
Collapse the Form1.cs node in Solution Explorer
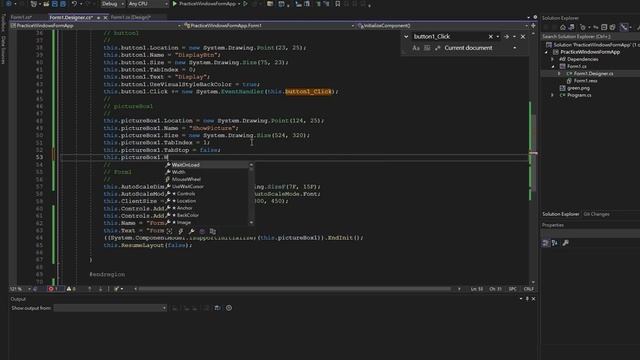tap(553, 66)
